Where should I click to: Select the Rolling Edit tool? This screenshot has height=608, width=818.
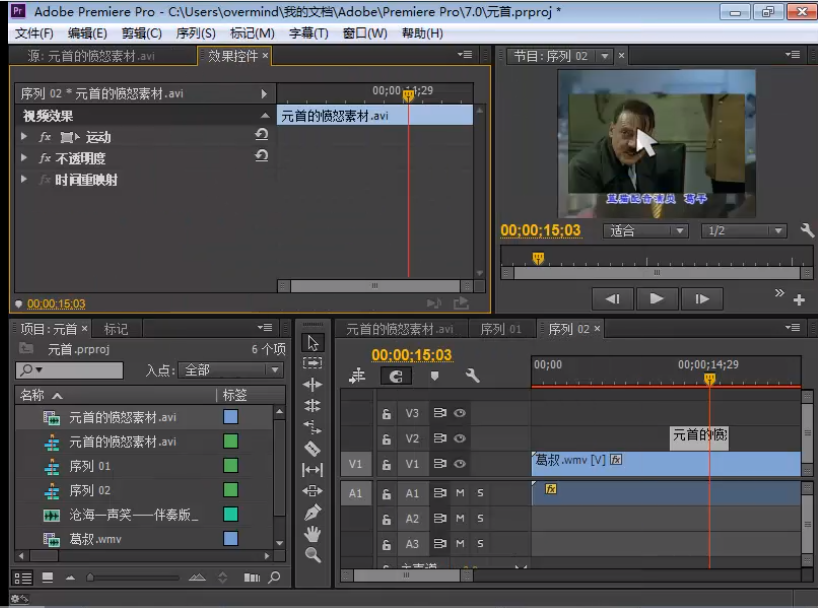point(312,406)
